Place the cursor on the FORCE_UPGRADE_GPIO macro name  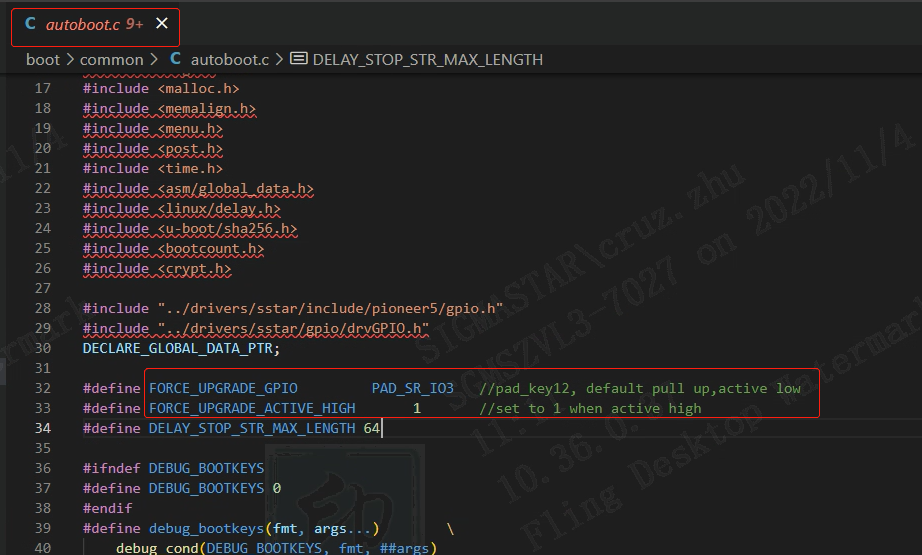pos(222,388)
